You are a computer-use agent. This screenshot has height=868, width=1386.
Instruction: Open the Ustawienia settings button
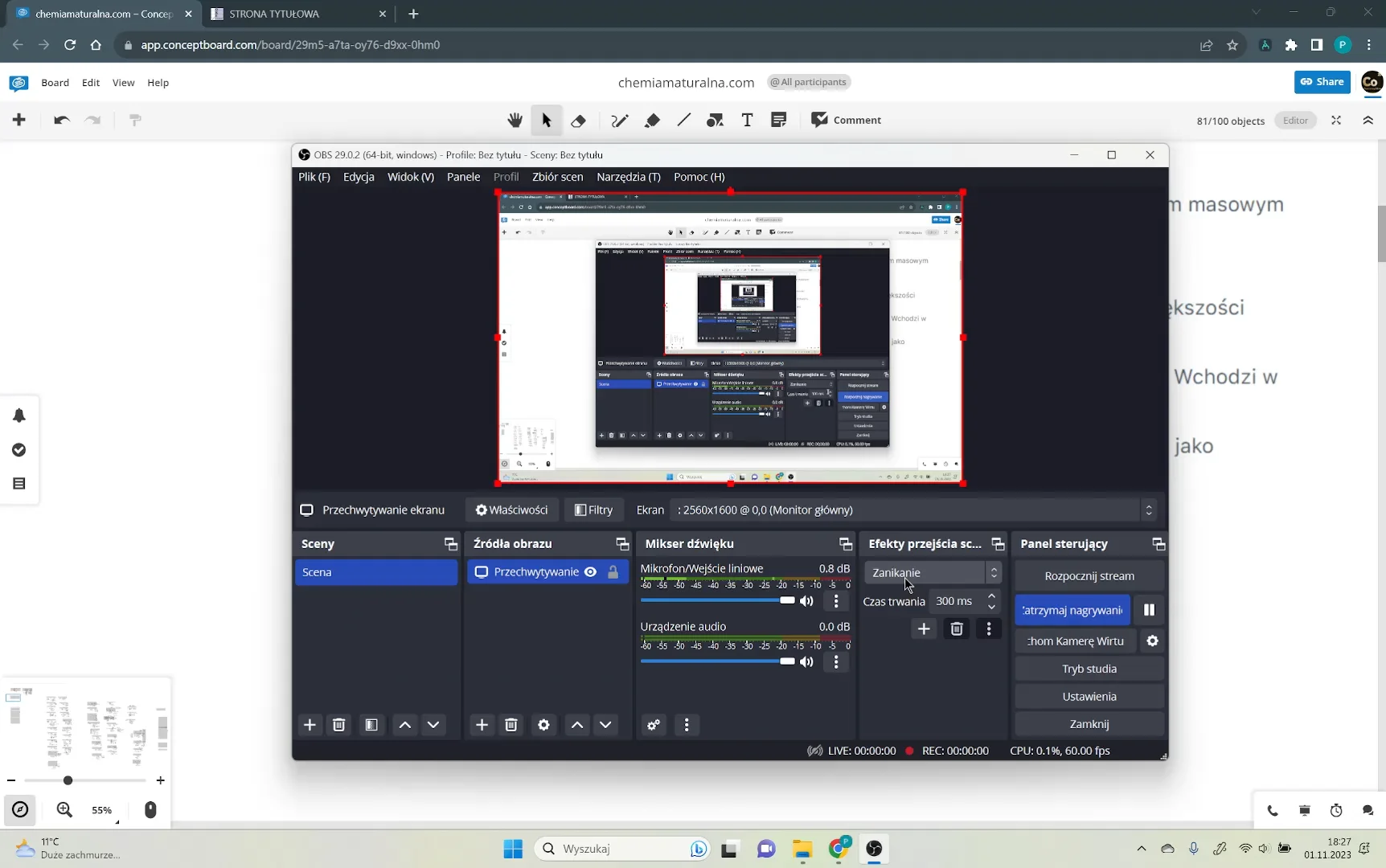pyautogui.click(x=1089, y=697)
